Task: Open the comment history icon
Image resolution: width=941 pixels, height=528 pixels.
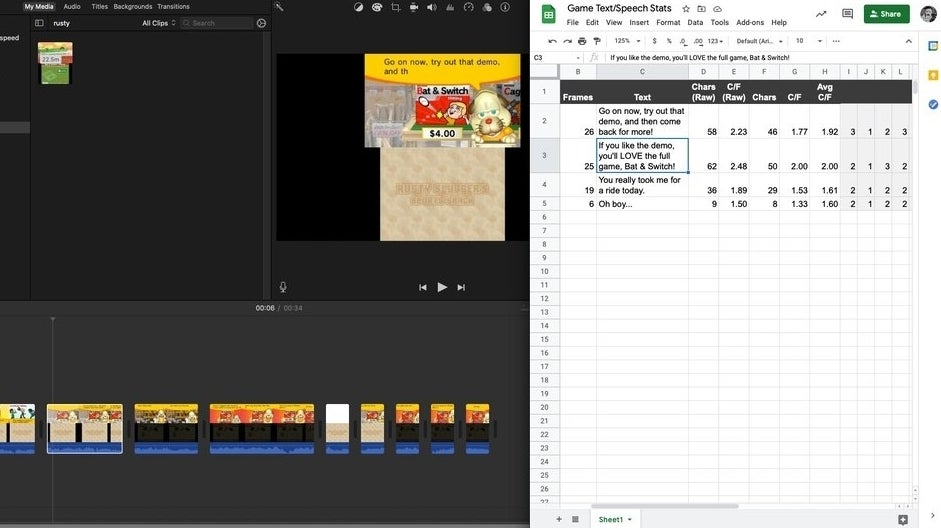Action: point(847,14)
